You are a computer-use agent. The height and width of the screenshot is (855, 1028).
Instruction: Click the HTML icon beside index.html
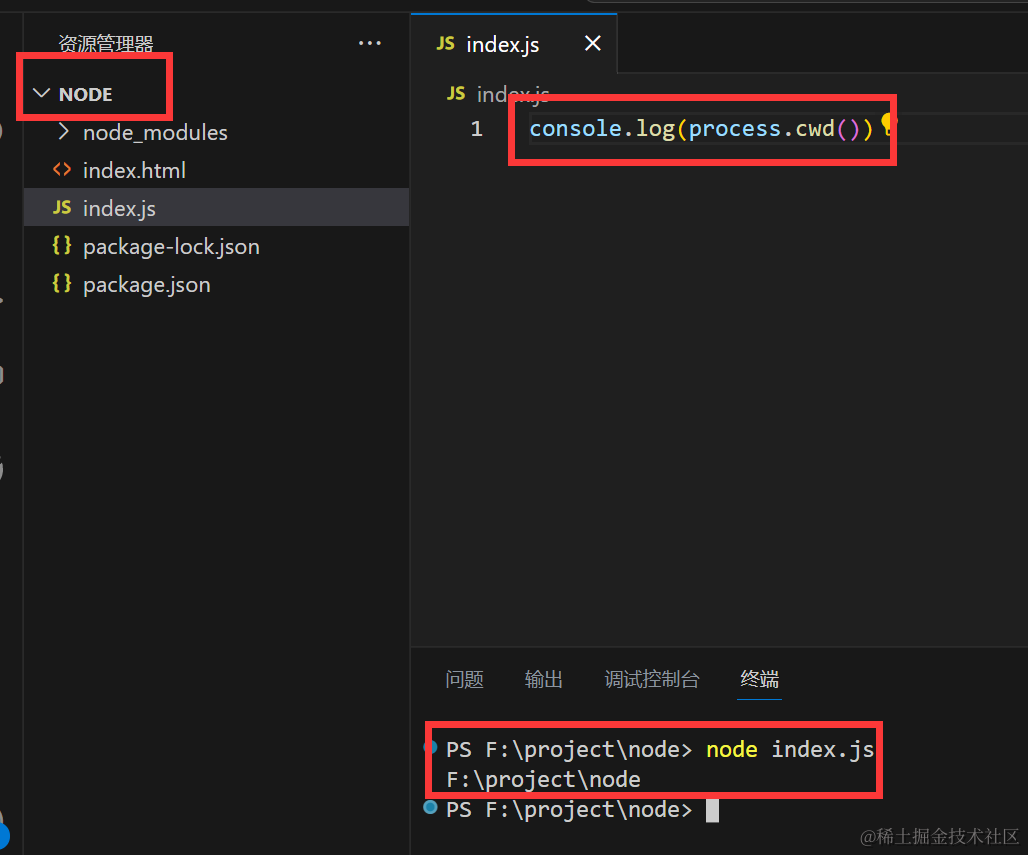point(62,170)
